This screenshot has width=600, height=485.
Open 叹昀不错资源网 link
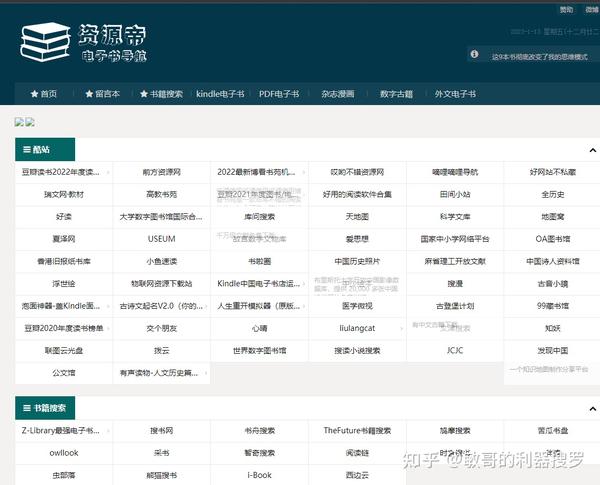pos(357,172)
